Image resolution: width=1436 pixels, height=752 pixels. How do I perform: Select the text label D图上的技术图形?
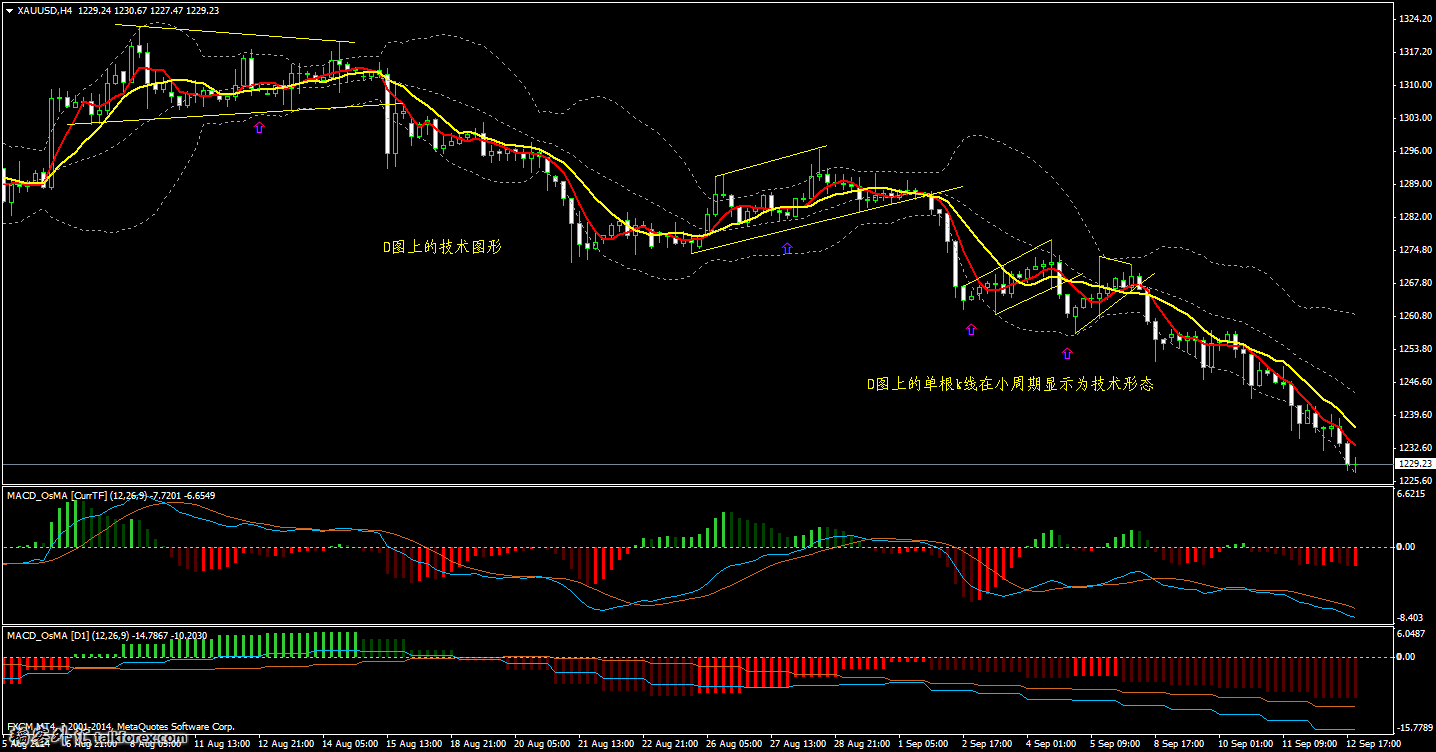coord(443,247)
